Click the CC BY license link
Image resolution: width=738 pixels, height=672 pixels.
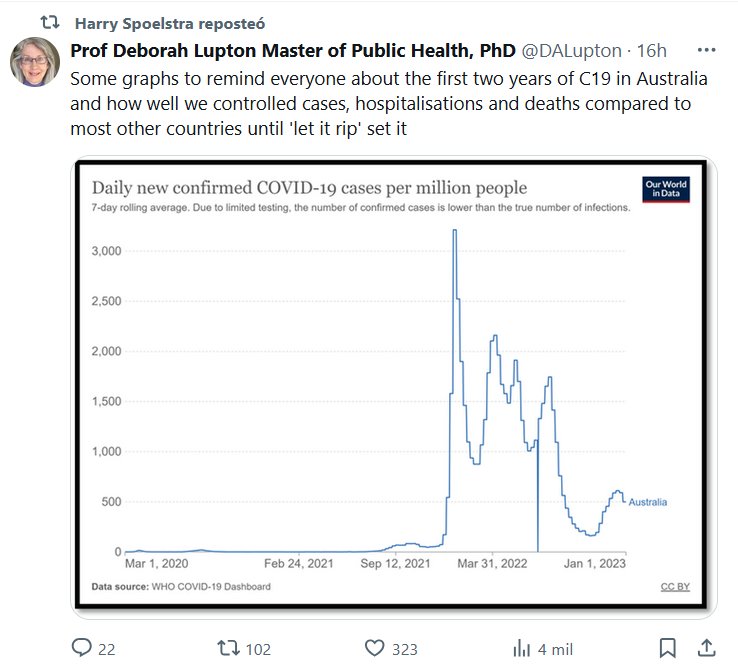pyautogui.click(x=674, y=586)
